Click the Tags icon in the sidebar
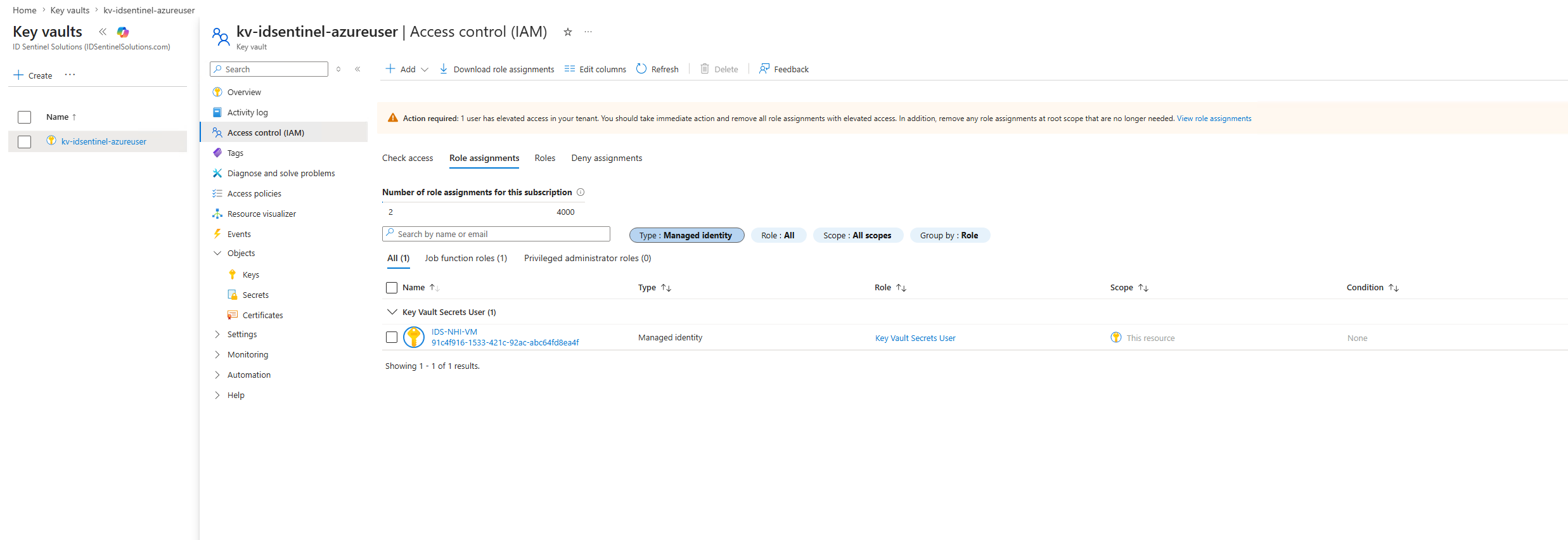 tap(217, 153)
